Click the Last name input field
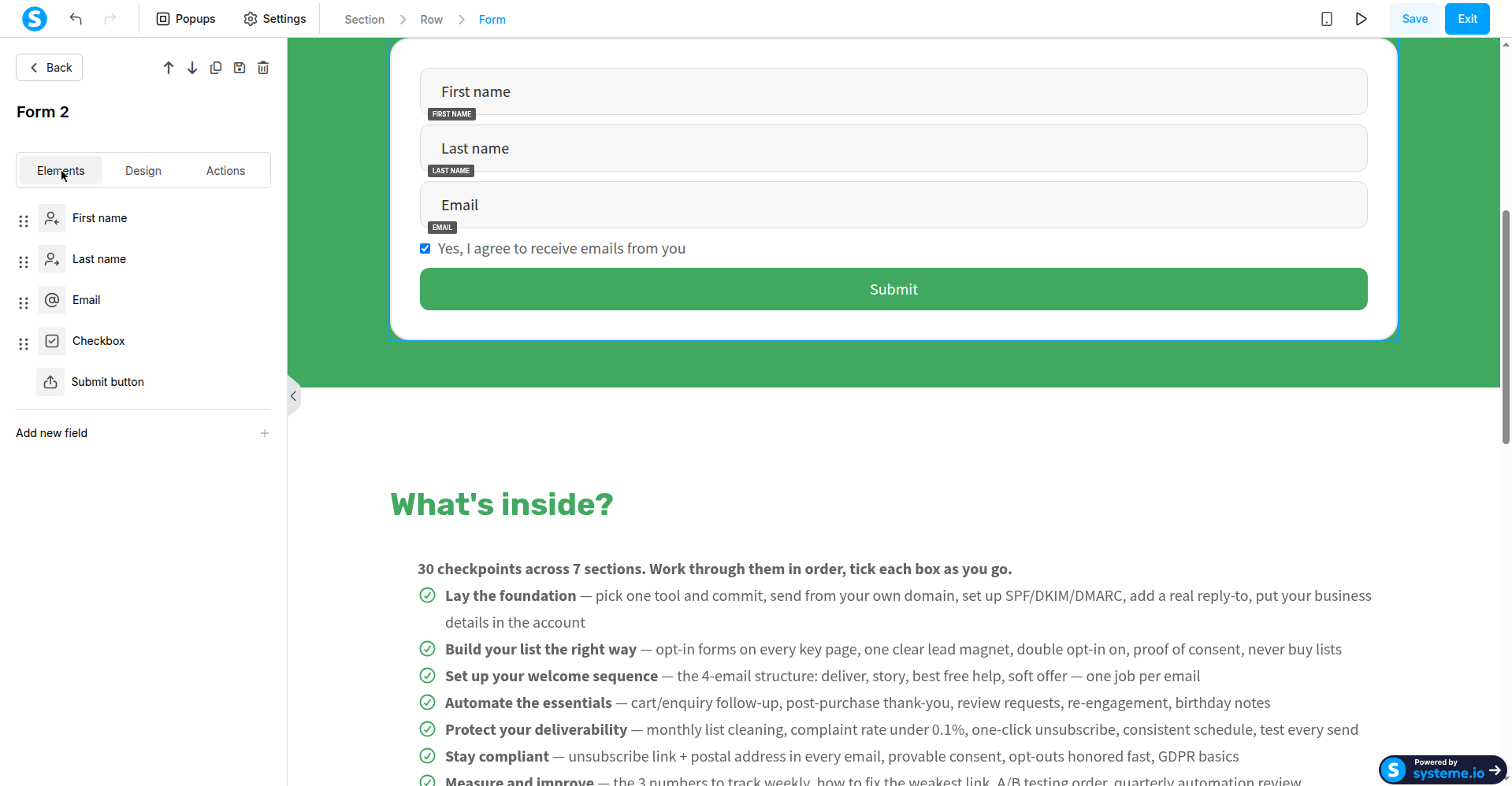Screen dimensions: 1512x786 [x=893, y=148]
